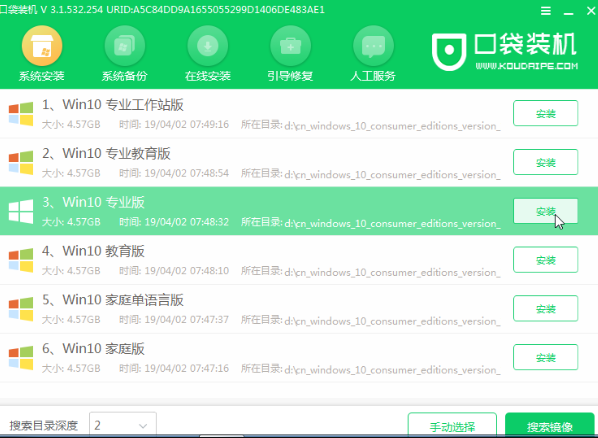Click Windows logo of Win10 家庭版 row
The image size is (598, 438).
[21, 358]
